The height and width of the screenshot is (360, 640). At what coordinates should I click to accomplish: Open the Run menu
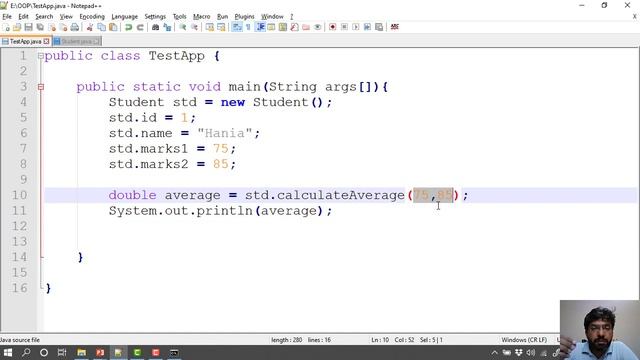(222, 17)
